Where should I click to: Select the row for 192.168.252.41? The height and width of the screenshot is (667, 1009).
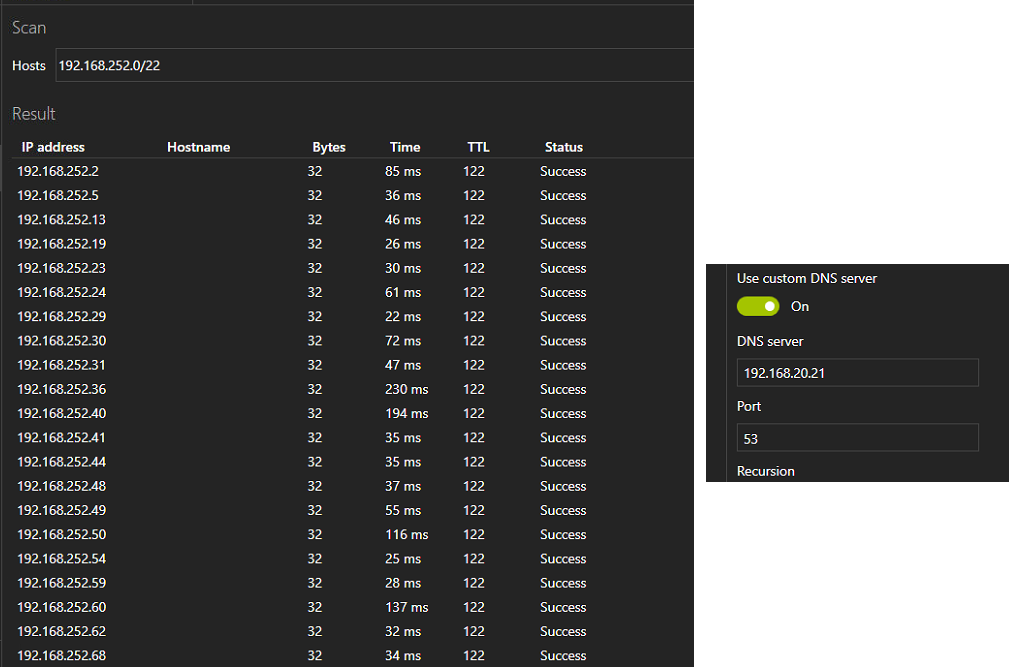pyautogui.click(x=352, y=438)
